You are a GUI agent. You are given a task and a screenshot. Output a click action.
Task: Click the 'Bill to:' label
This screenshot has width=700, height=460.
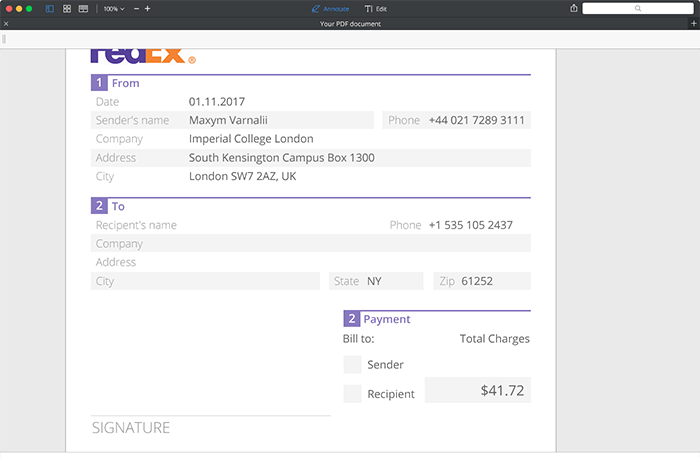[358, 339]
